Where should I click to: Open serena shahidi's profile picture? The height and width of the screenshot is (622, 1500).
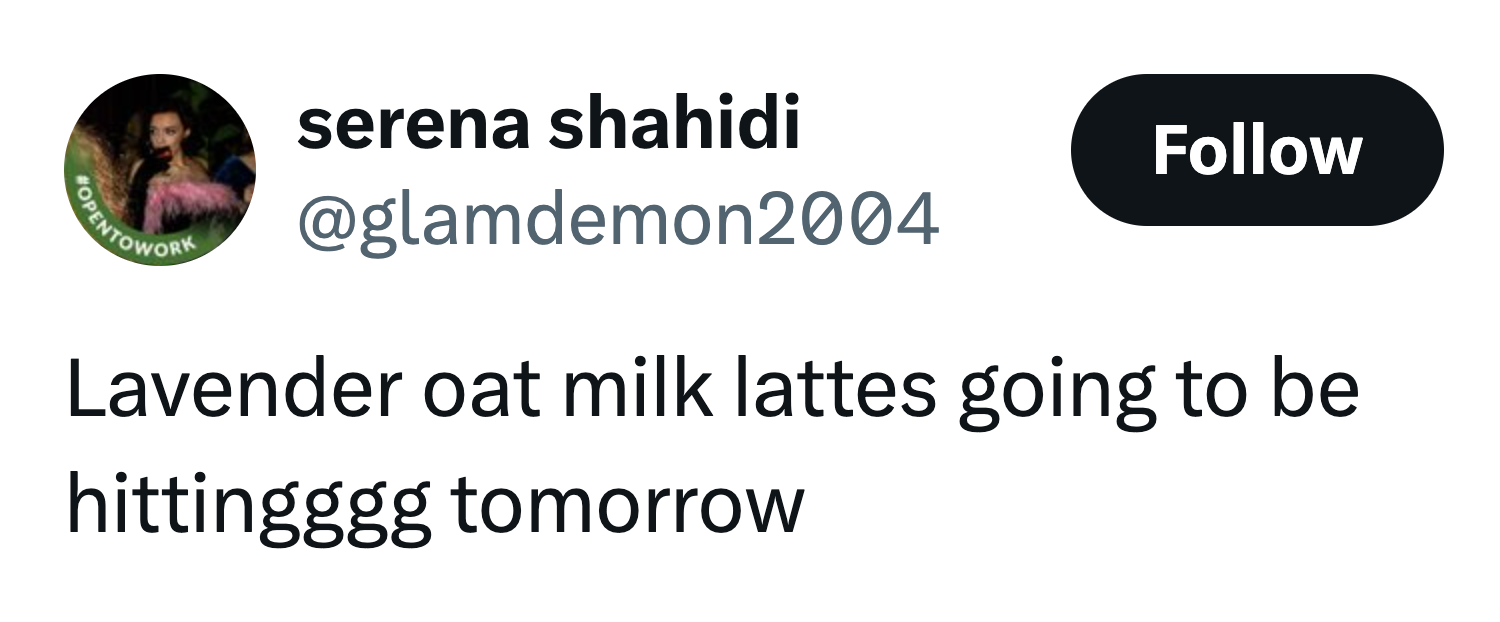(x=160, y=168)
